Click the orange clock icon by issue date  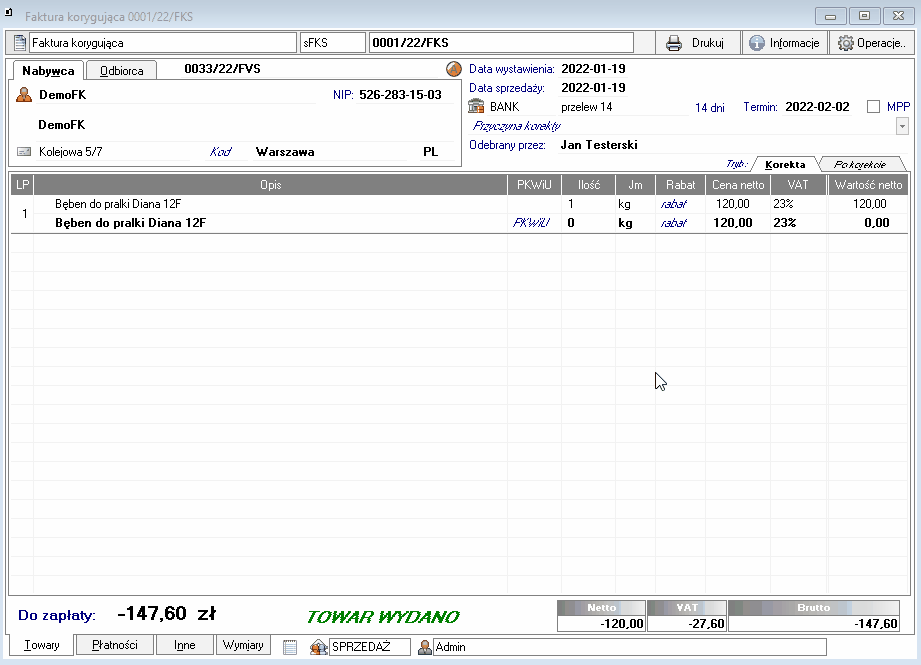point(453,69)
